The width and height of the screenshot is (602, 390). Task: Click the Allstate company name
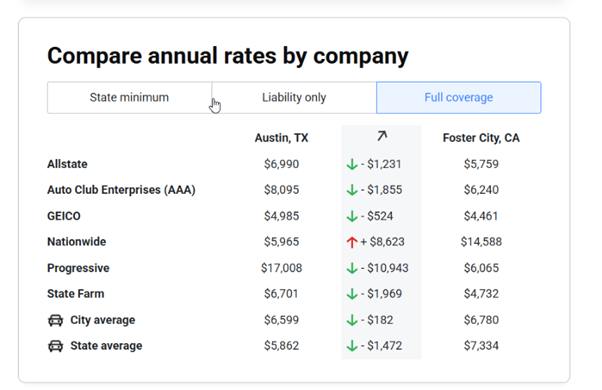(67, 164)
